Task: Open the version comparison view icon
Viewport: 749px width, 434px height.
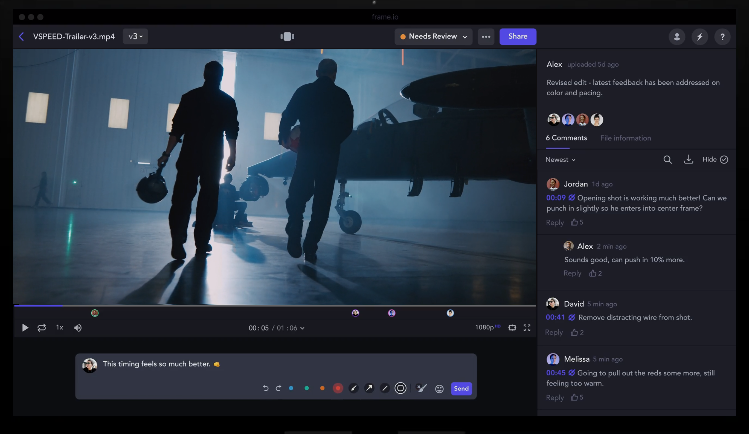Action: (287, 36)
